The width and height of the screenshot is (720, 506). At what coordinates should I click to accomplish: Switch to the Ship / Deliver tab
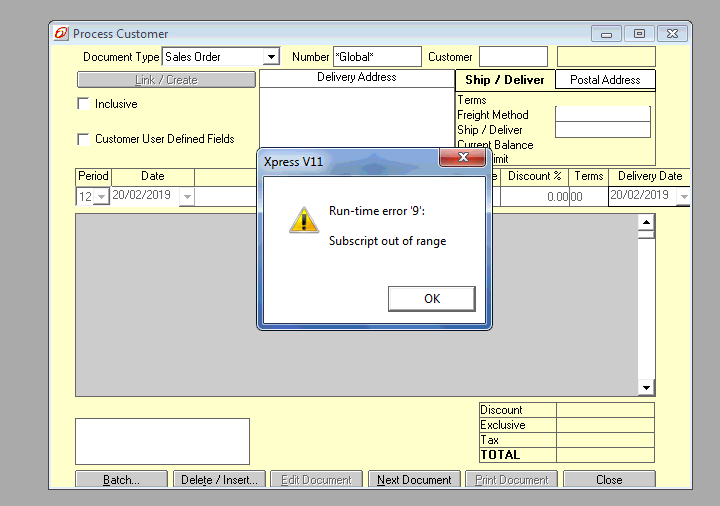(505, 80)
